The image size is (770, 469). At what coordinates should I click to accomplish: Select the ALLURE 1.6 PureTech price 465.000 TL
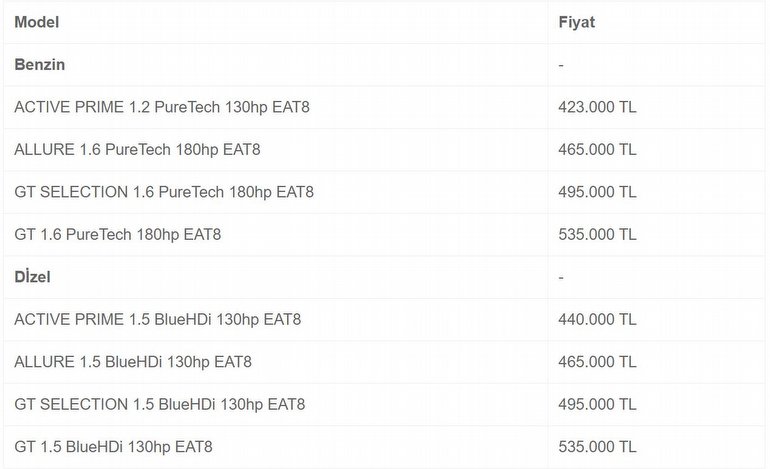point(597,149)
